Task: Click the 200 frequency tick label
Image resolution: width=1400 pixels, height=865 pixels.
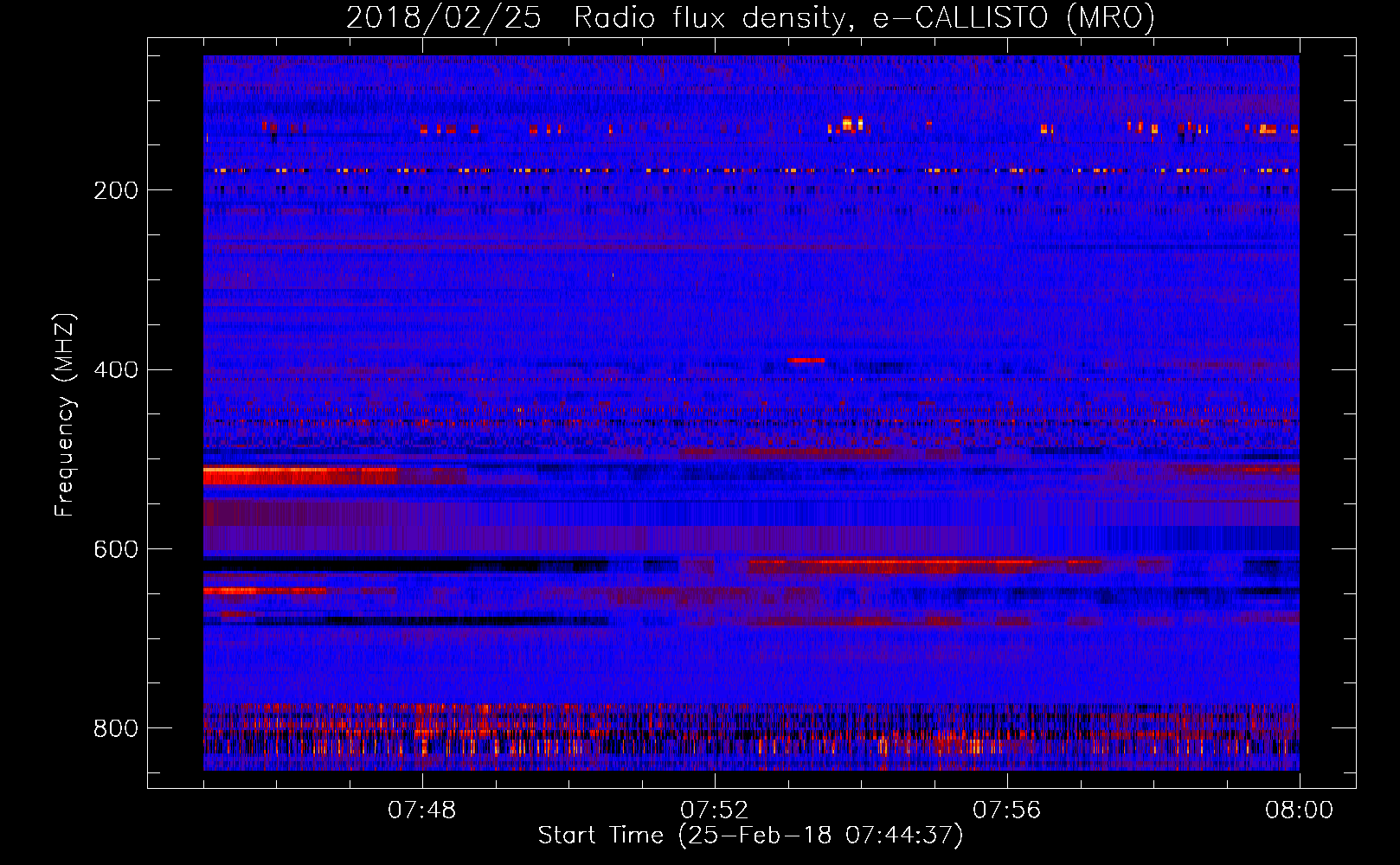Action: tap(116, 190)
